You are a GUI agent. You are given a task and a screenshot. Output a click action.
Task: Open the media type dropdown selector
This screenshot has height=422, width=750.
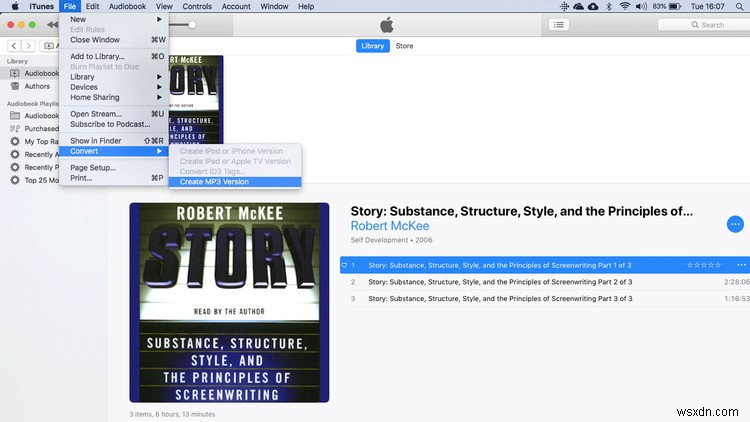(x=49, y=45)
